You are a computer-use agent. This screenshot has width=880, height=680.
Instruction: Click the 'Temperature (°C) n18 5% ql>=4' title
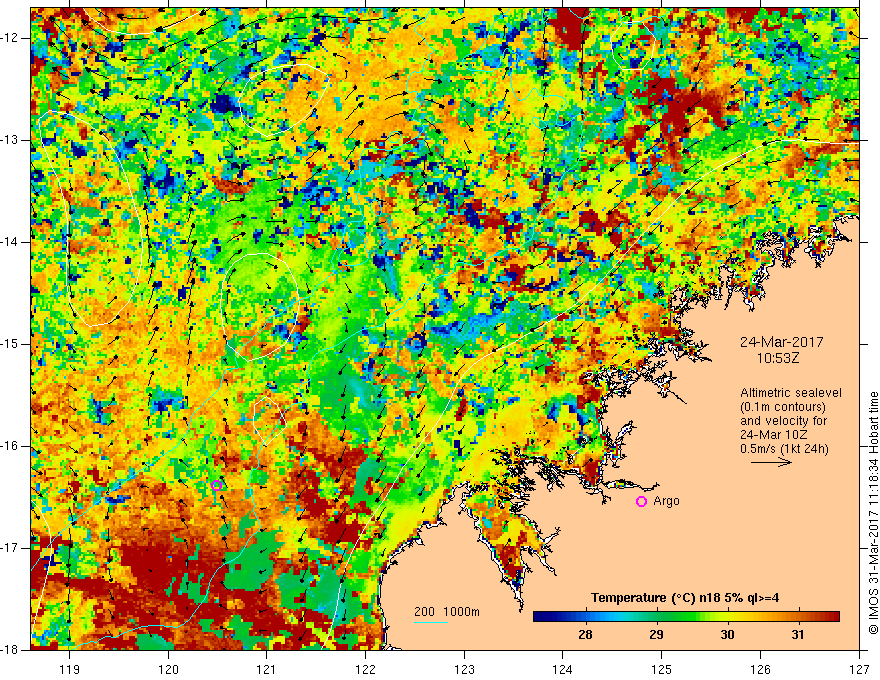pyautogui.click(x=685, y=598)
